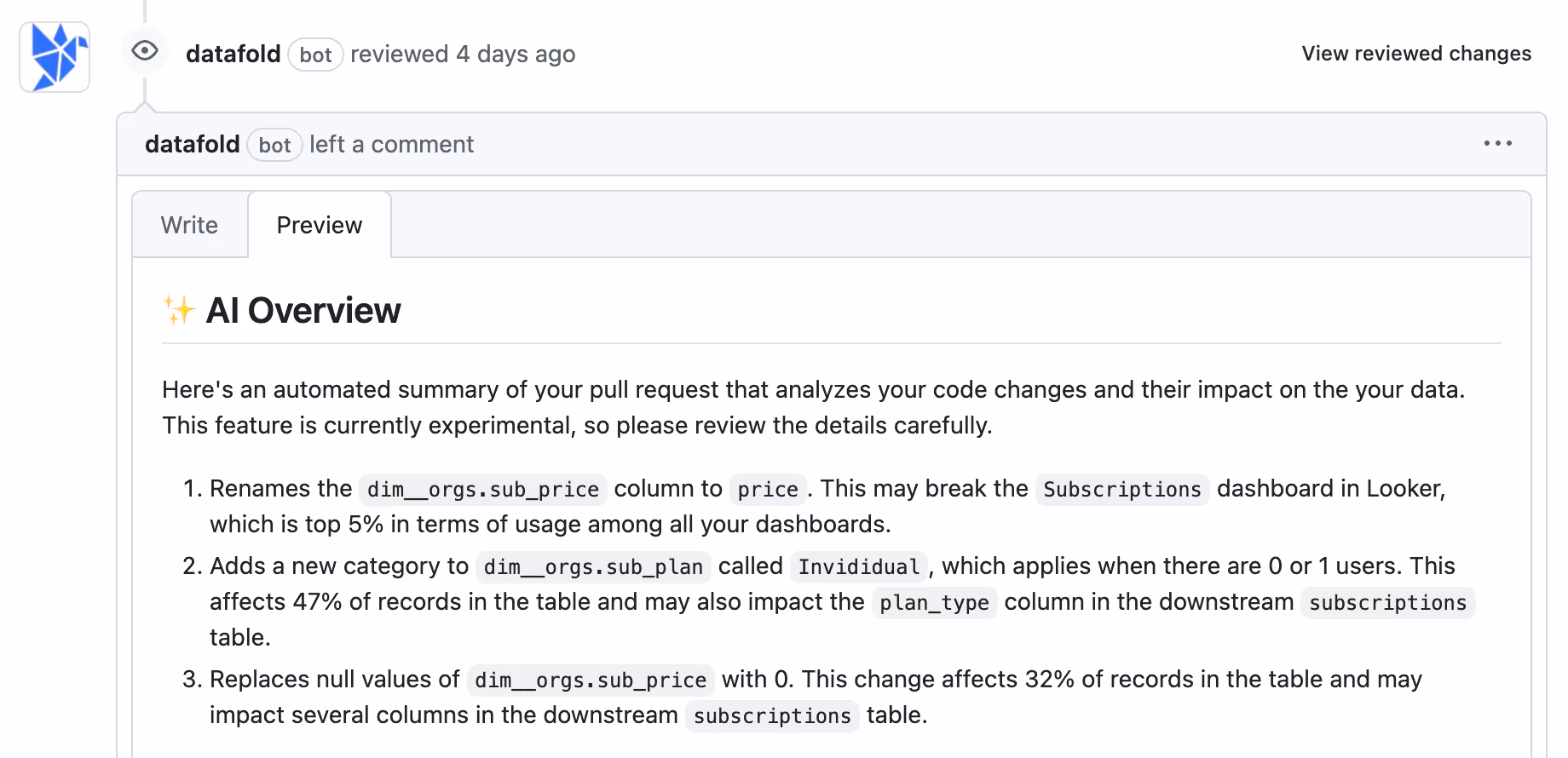The width and height of the screenshot is (1568, 758).
Task: Click the Subscriptions dashboard code tag
Action: pos(1122,490)
